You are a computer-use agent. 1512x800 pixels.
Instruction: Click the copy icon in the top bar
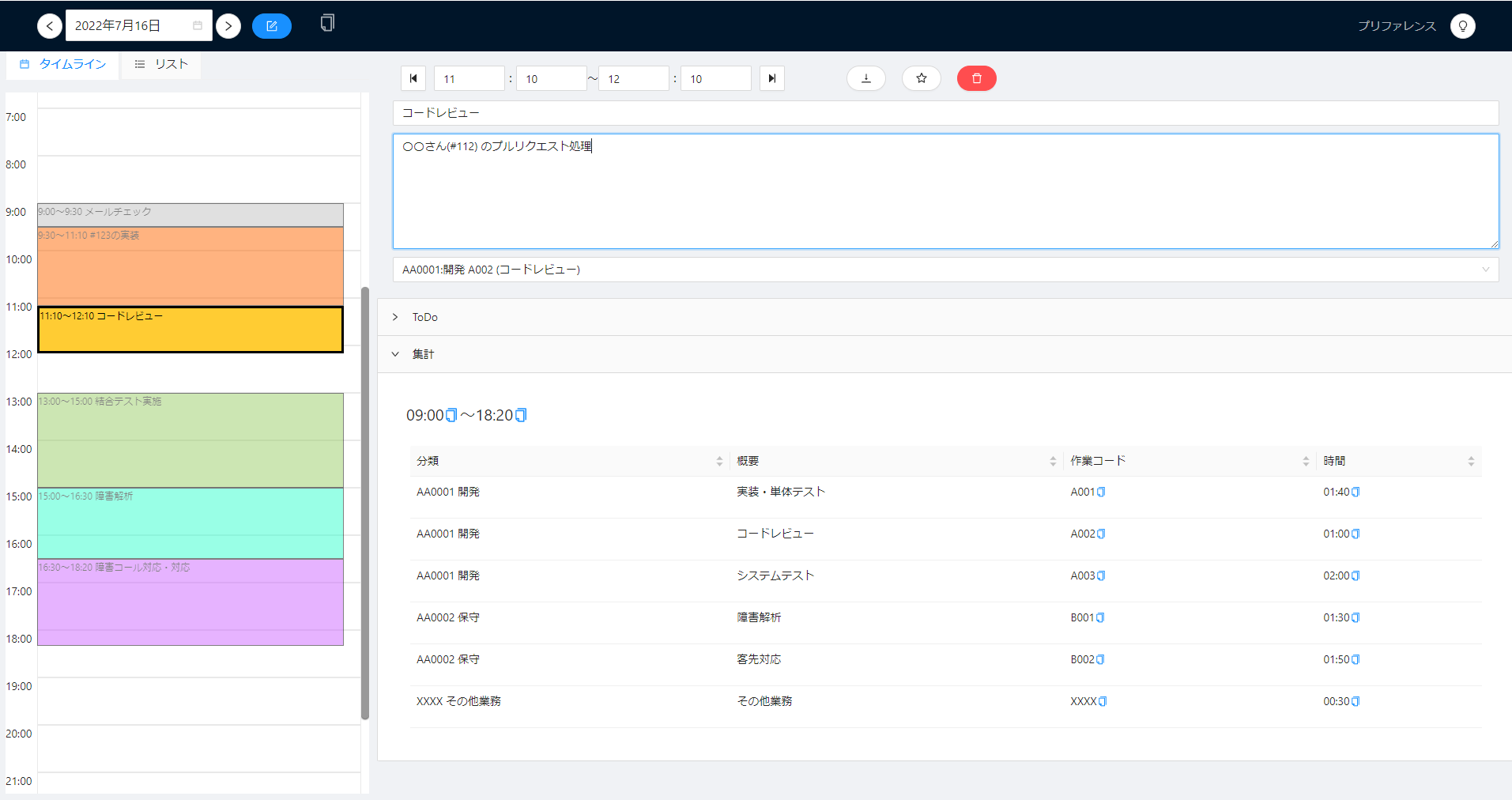326,23
